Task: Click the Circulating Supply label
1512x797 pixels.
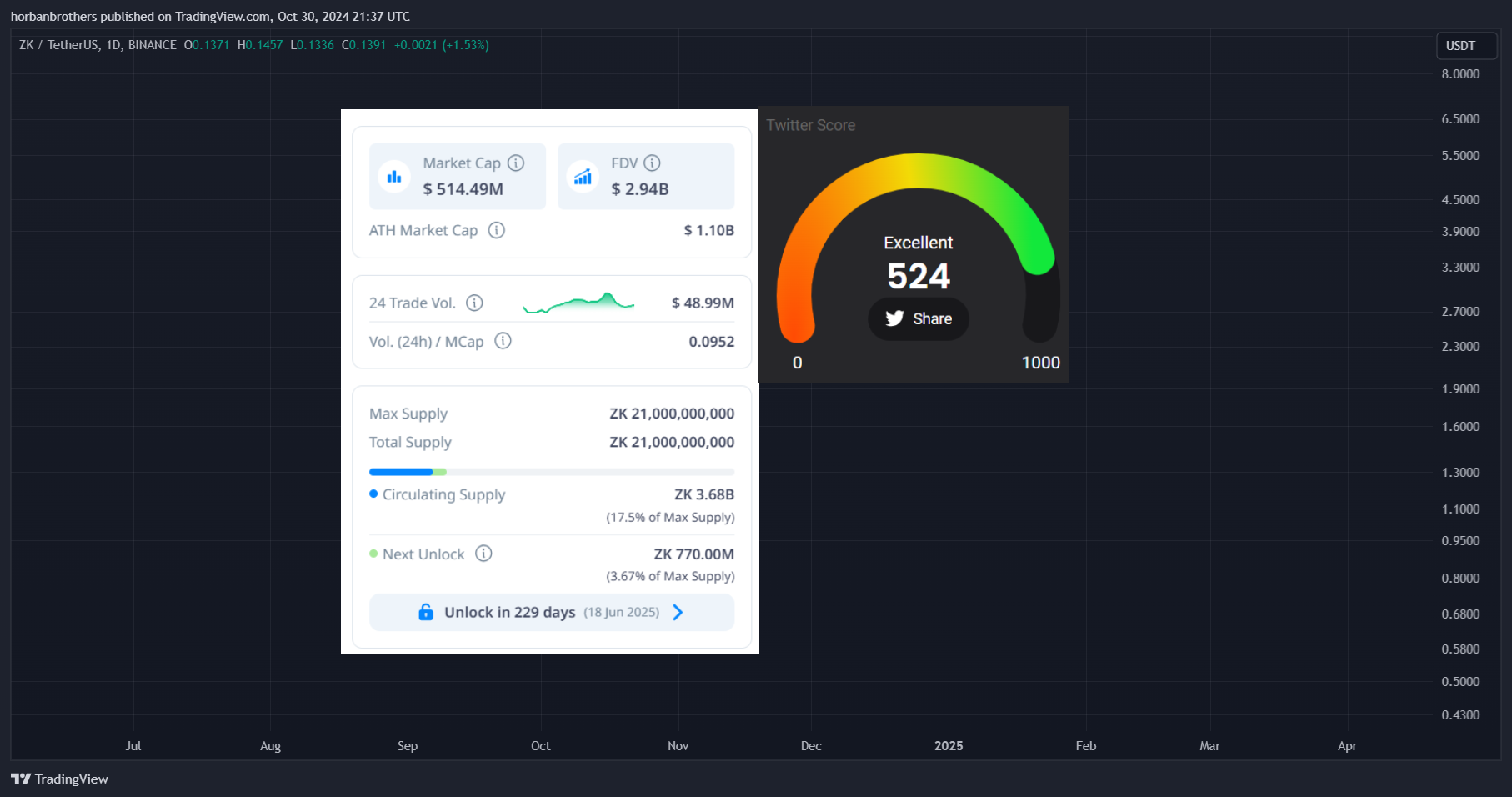Action: (444, 494)
